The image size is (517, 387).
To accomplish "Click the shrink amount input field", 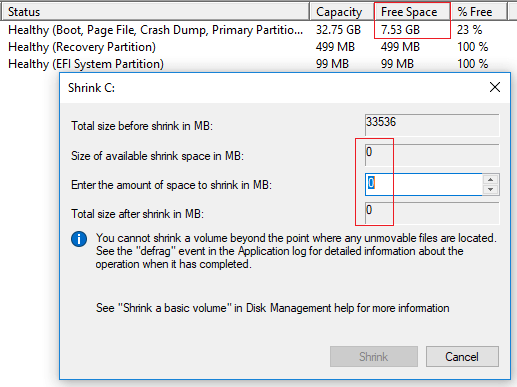I will click(x=424, y=184).
